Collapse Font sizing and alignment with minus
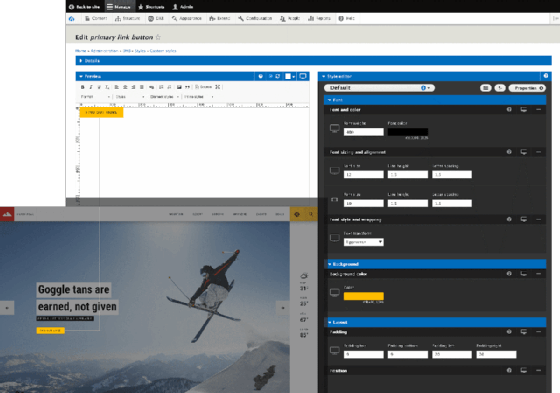560x393 pixels. pyautogui.click(x=539, y=152)
